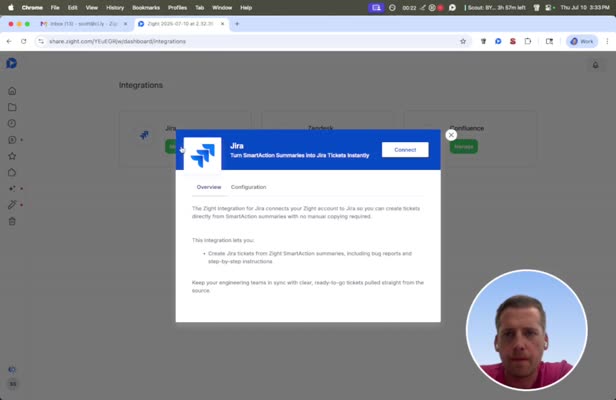Click the Jira icon on background card
This screenshot has height=400, width=616.
144,135
